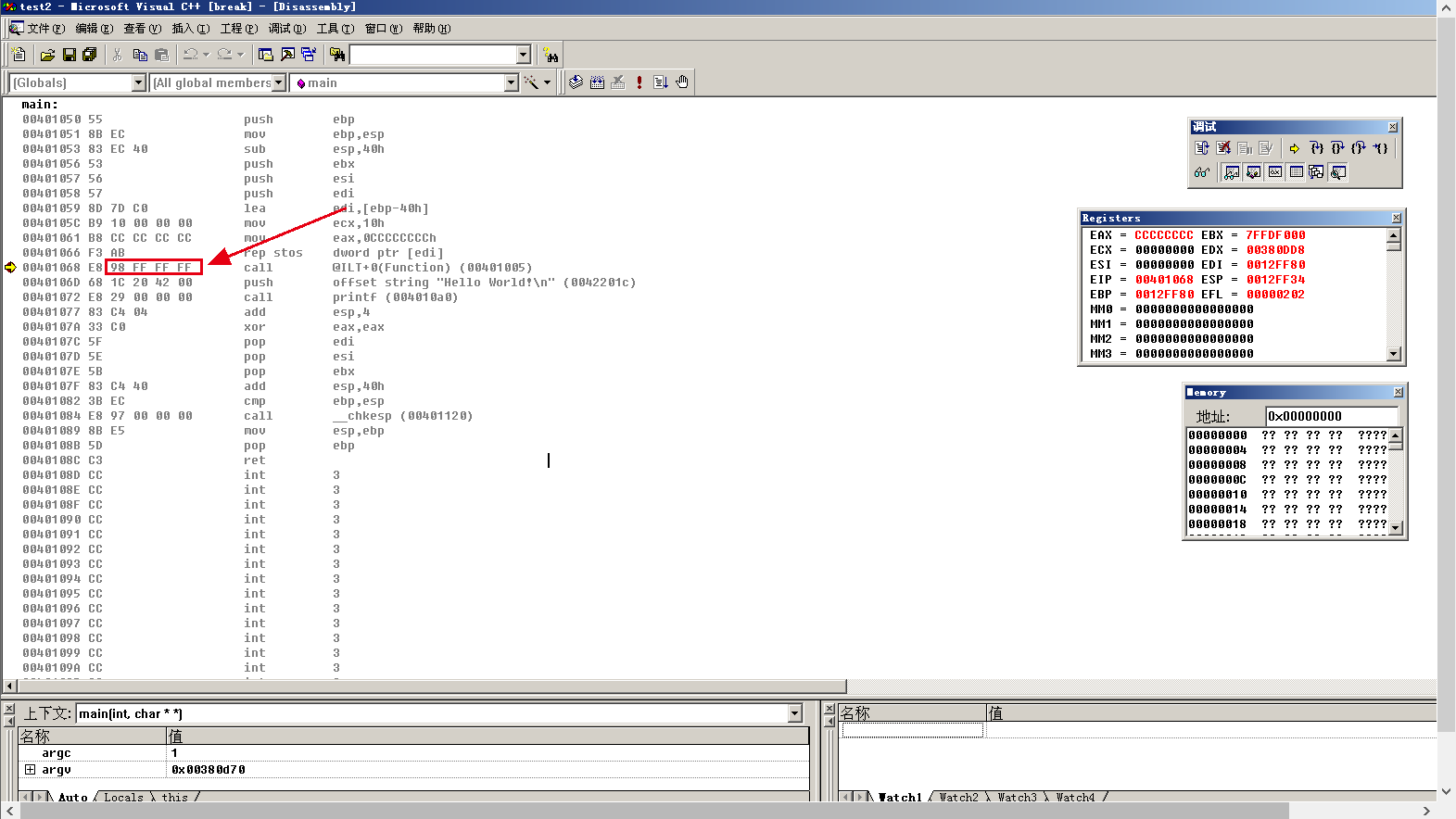
Task: Open the 帮助(H) menu
Action: [432, 29]
